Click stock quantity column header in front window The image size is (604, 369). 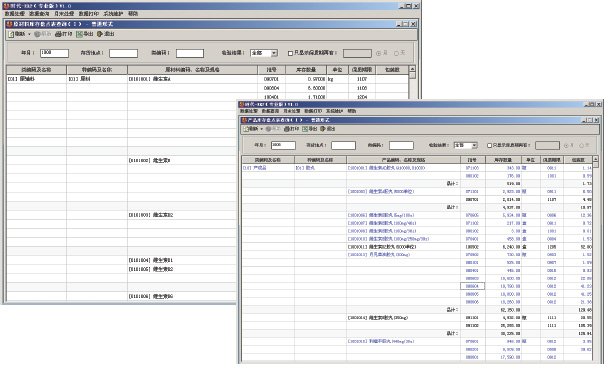click(x=503, y=159)
